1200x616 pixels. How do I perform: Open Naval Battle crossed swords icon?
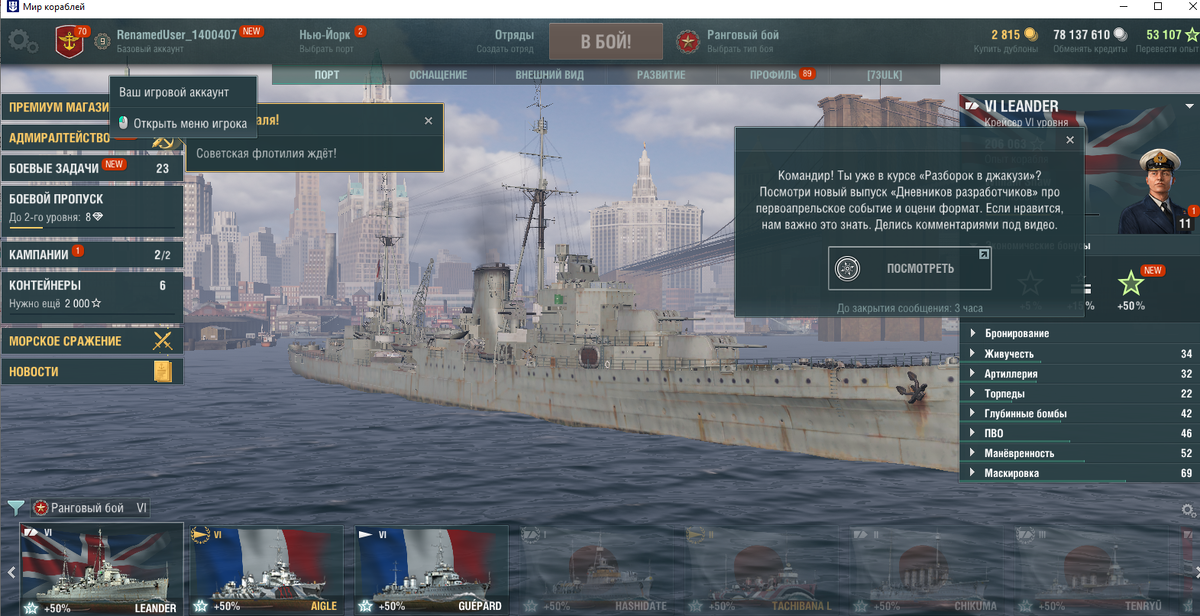(162, 341)
